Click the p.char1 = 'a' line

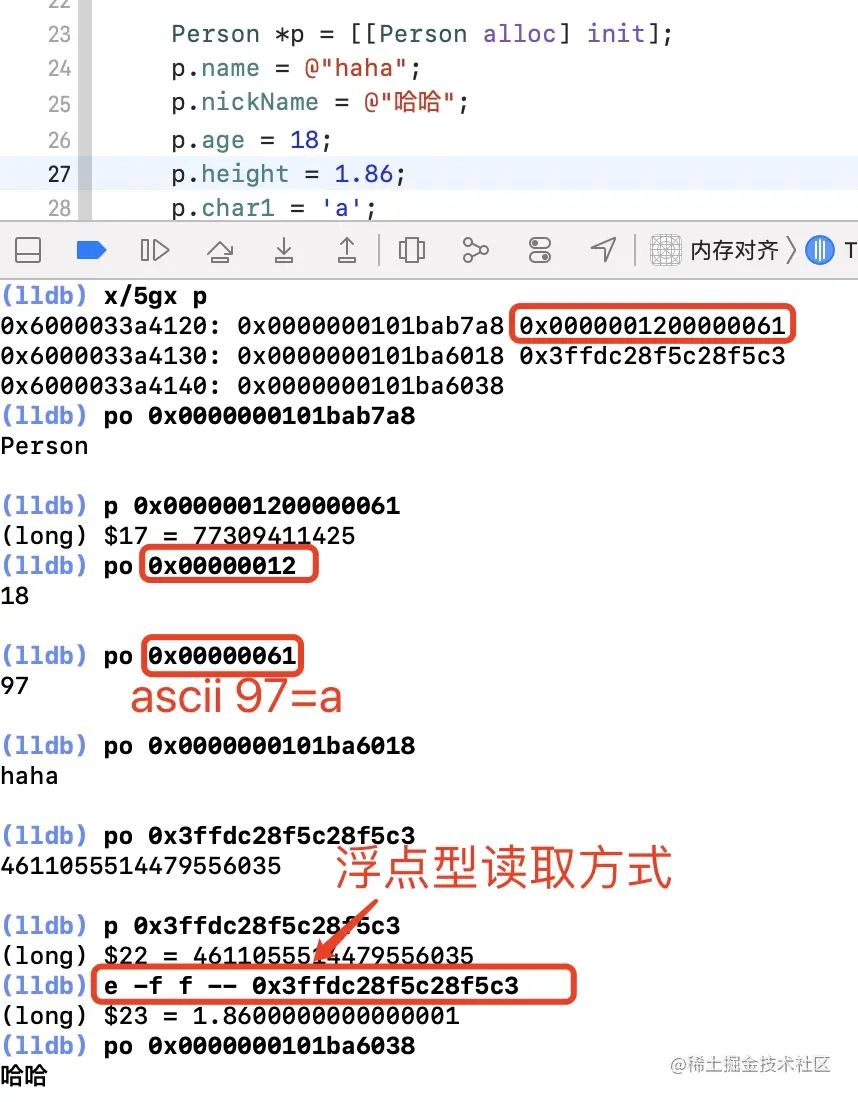point(273,208)
